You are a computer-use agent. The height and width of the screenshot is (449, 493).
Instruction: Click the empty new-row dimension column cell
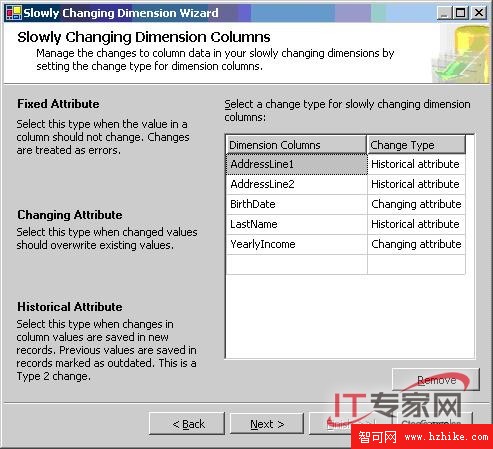coord(297,264)
